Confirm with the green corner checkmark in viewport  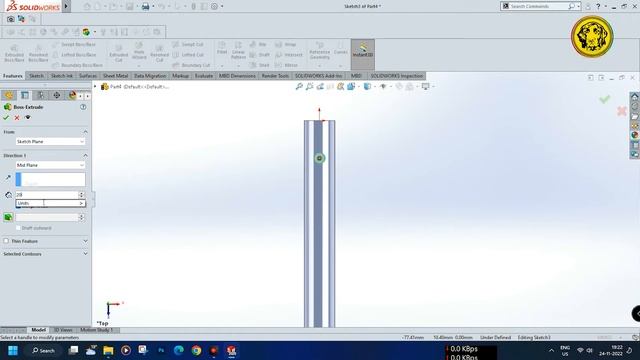click(x=605, y=99)
